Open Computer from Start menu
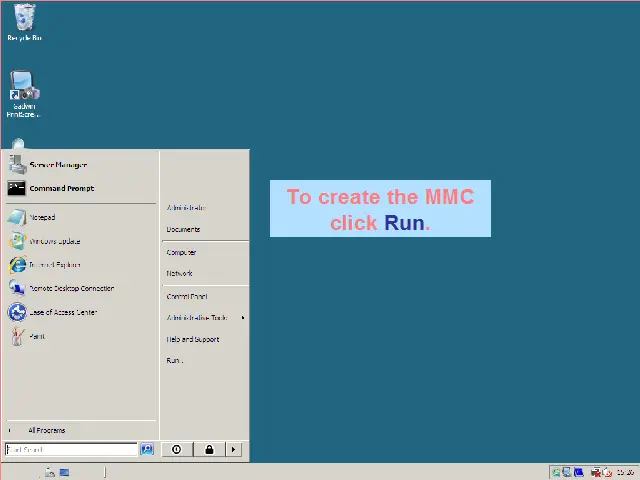Image resolution: width=640 pixels, height=480 pixels. pyautogui.click(x=181, y=252)
